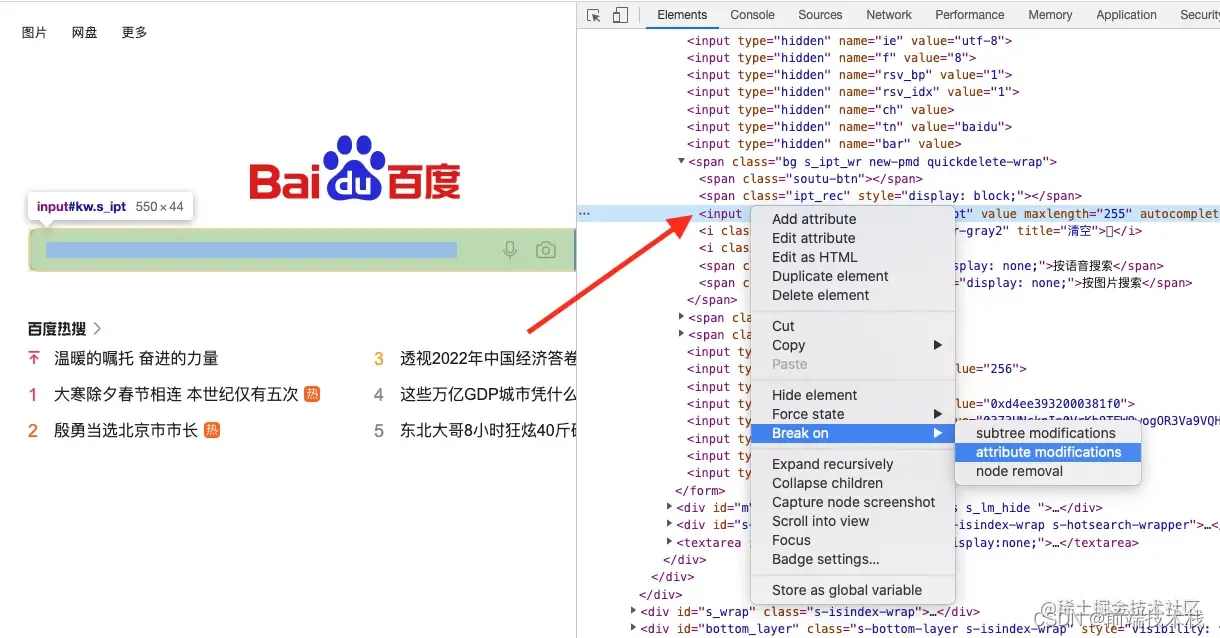Select the input name="rsv_idx" row
This screenshot has height=638, width=1220.
point(853,92)
